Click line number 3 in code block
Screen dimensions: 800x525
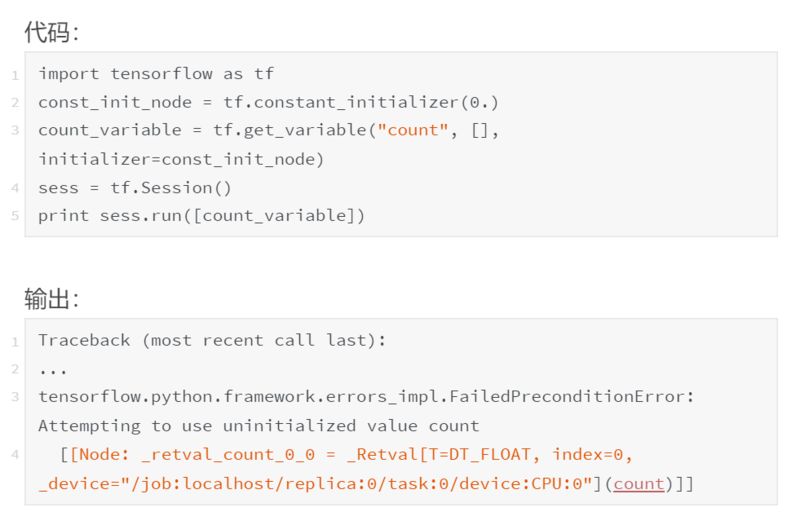pyautogui.click(x=15, y=130)
